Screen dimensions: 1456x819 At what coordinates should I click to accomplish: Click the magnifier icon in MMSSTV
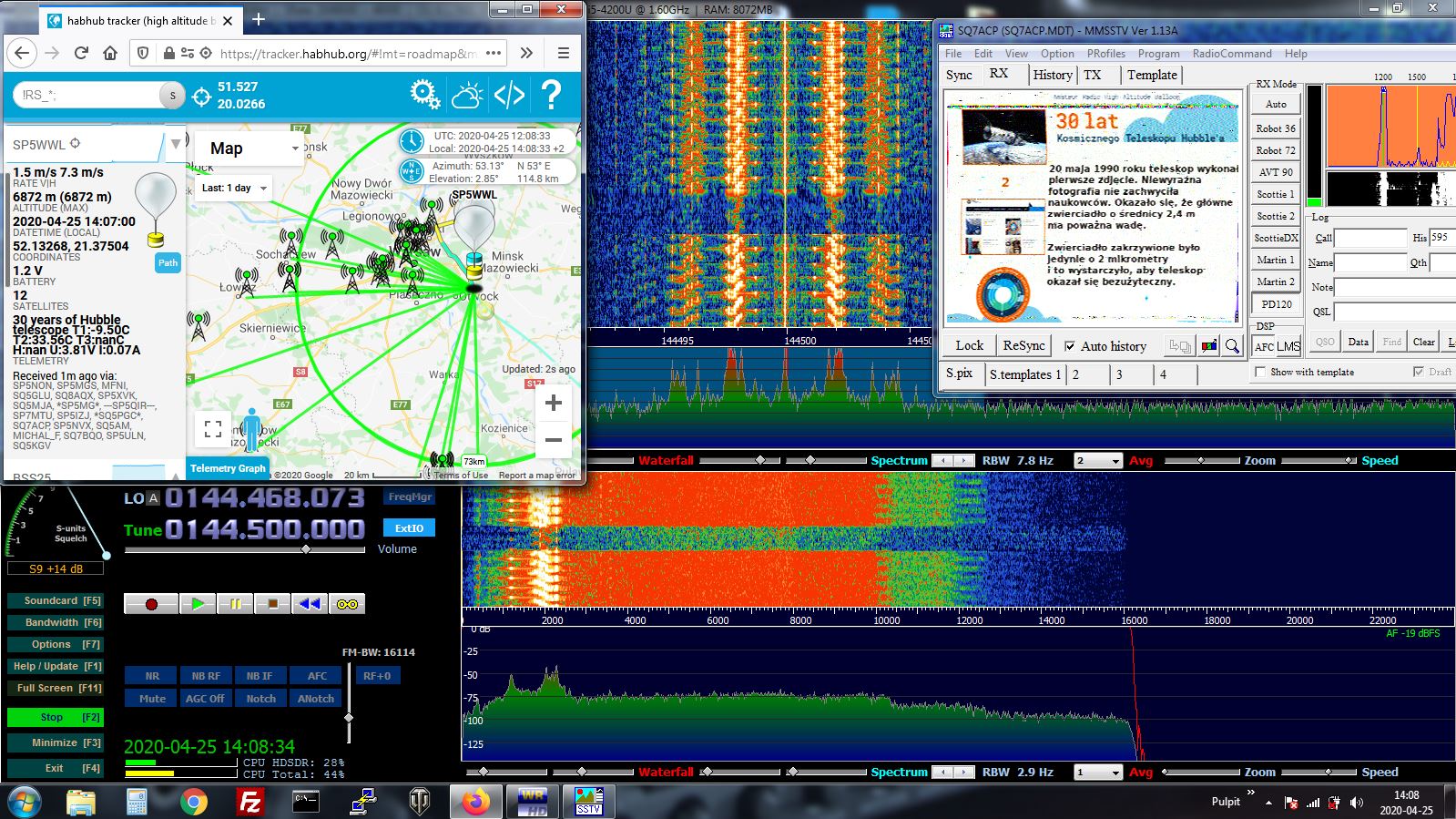coord(1232,346)
